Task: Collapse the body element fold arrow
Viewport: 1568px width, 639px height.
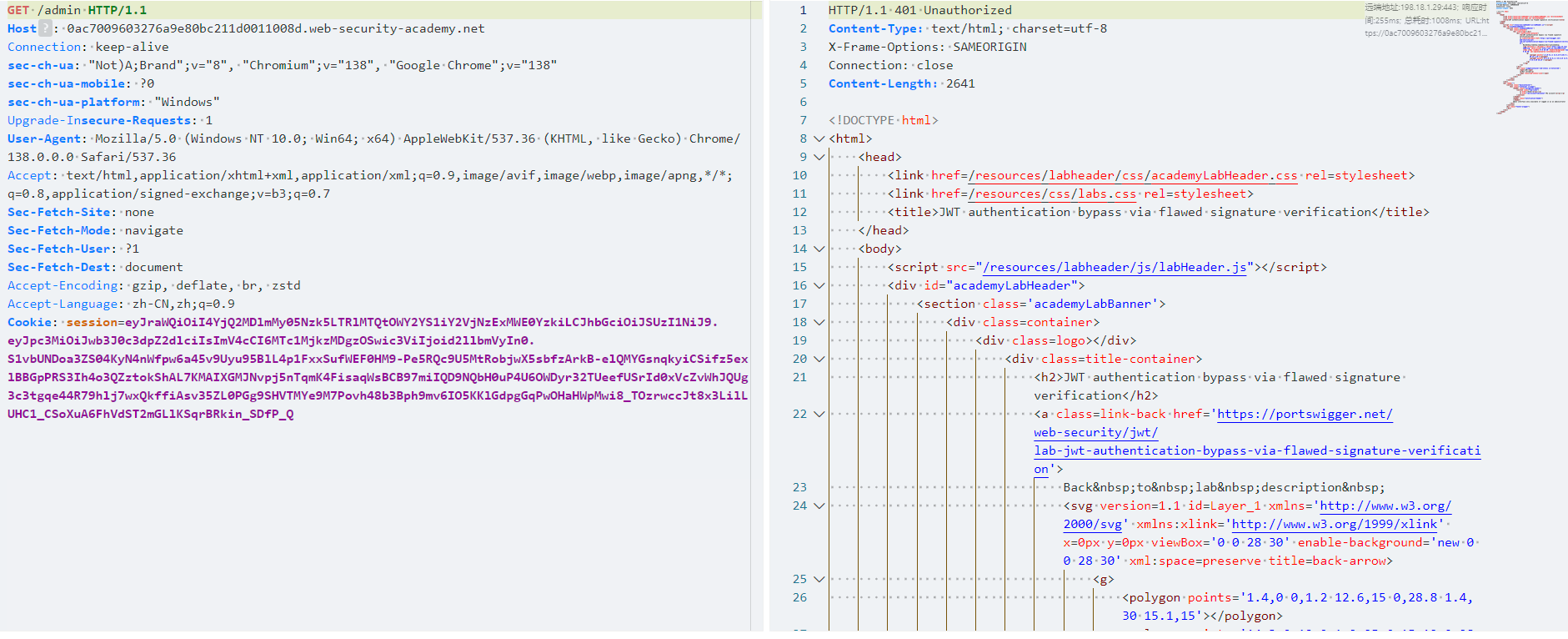Action: tap(819, 249)
